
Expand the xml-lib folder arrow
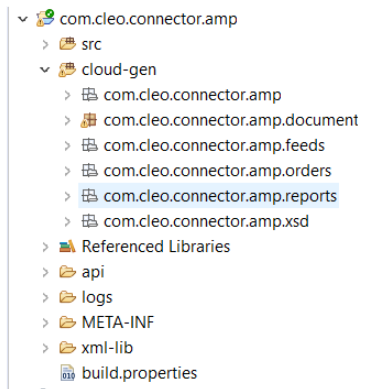46,348
